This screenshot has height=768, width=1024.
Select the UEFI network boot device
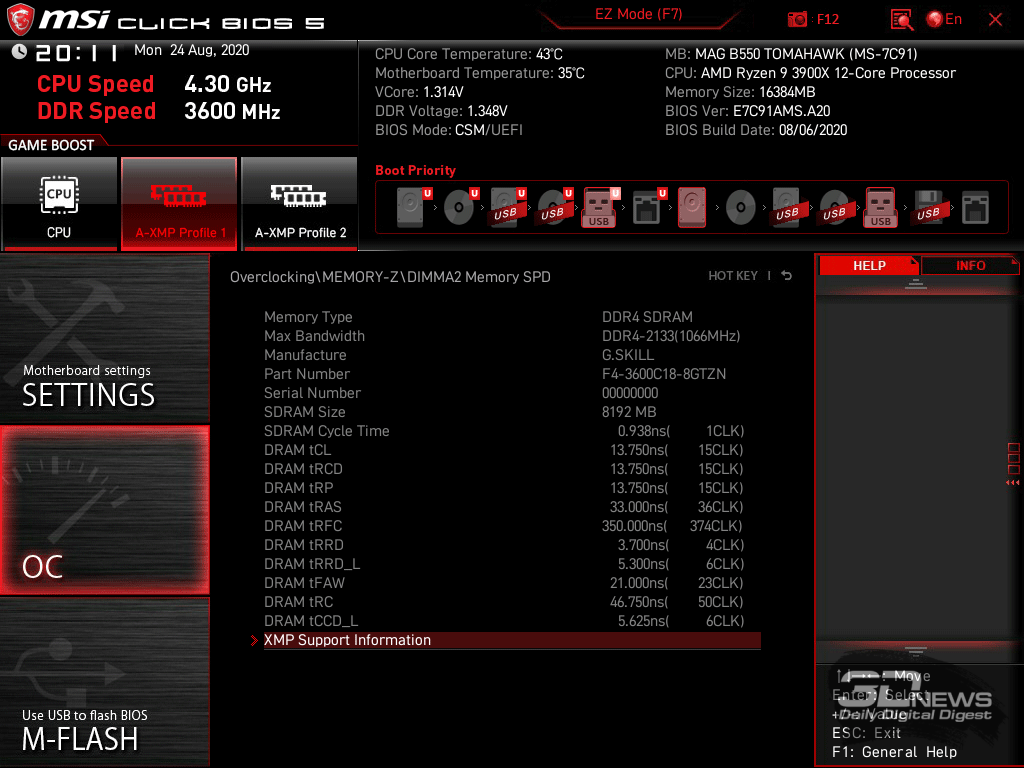click(x=648, y=207)
